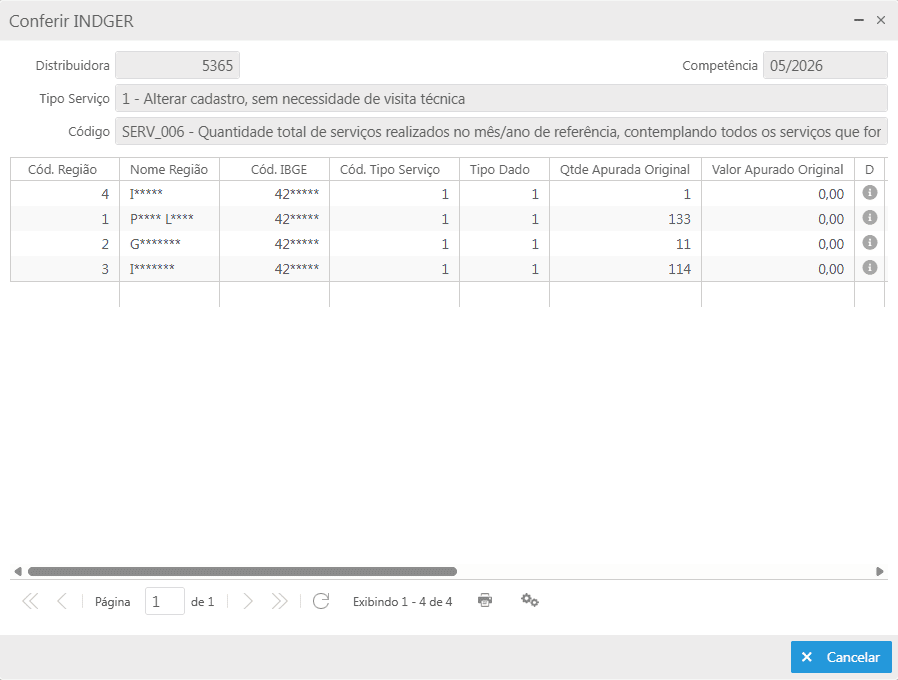Viewport: 898px width, 680px height.
Task: Open grid settings gears icon
Action: click(530, 600)
